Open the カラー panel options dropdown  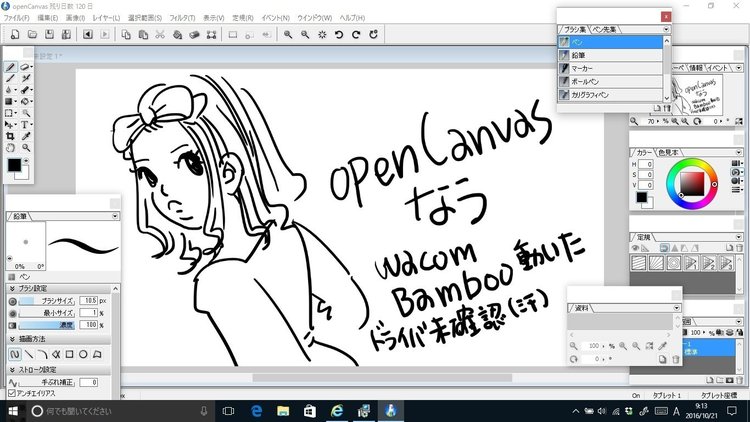coord(739,152)
